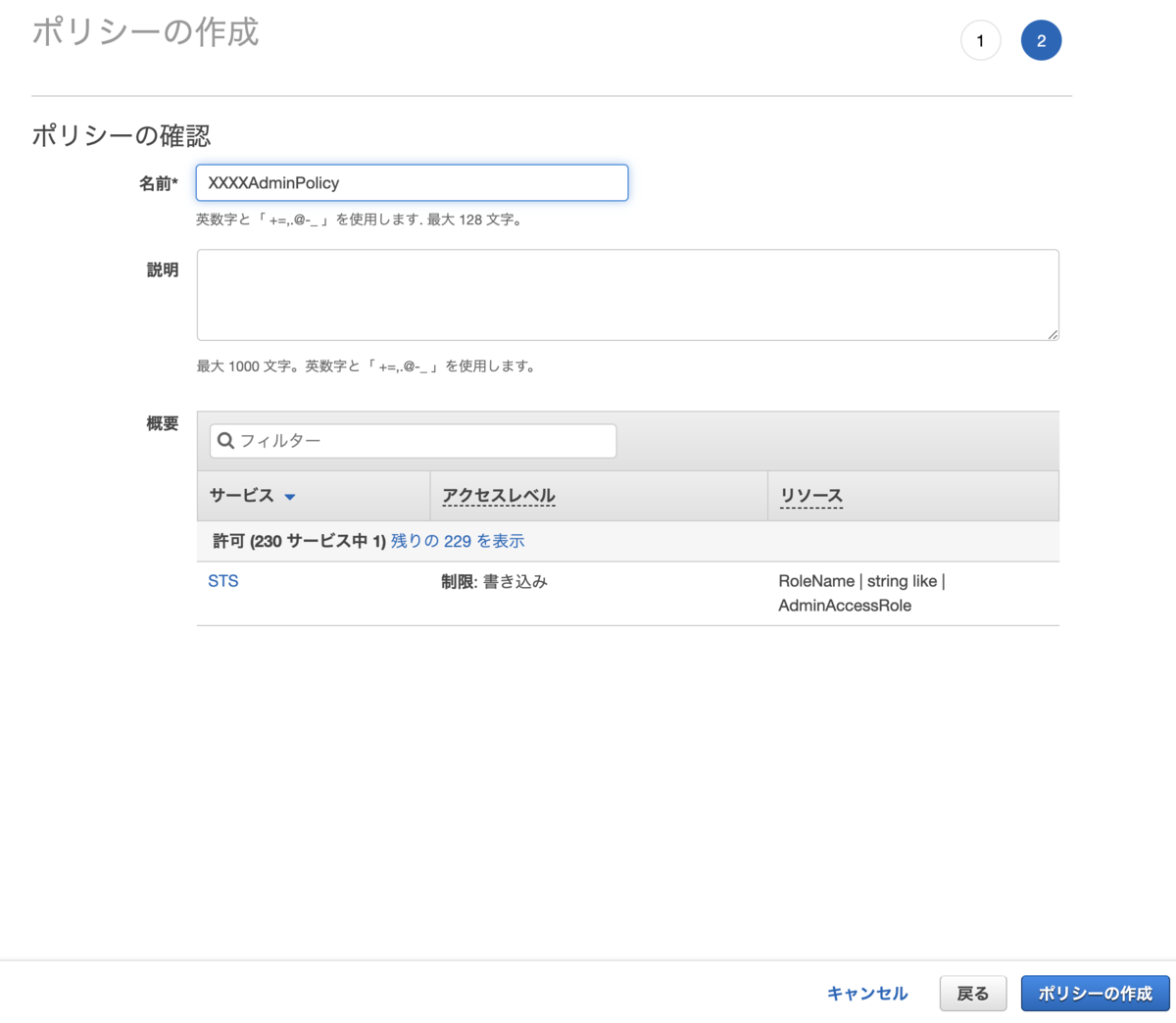Click the RoleName AdminAccessRole resource text

coord(862,592)
